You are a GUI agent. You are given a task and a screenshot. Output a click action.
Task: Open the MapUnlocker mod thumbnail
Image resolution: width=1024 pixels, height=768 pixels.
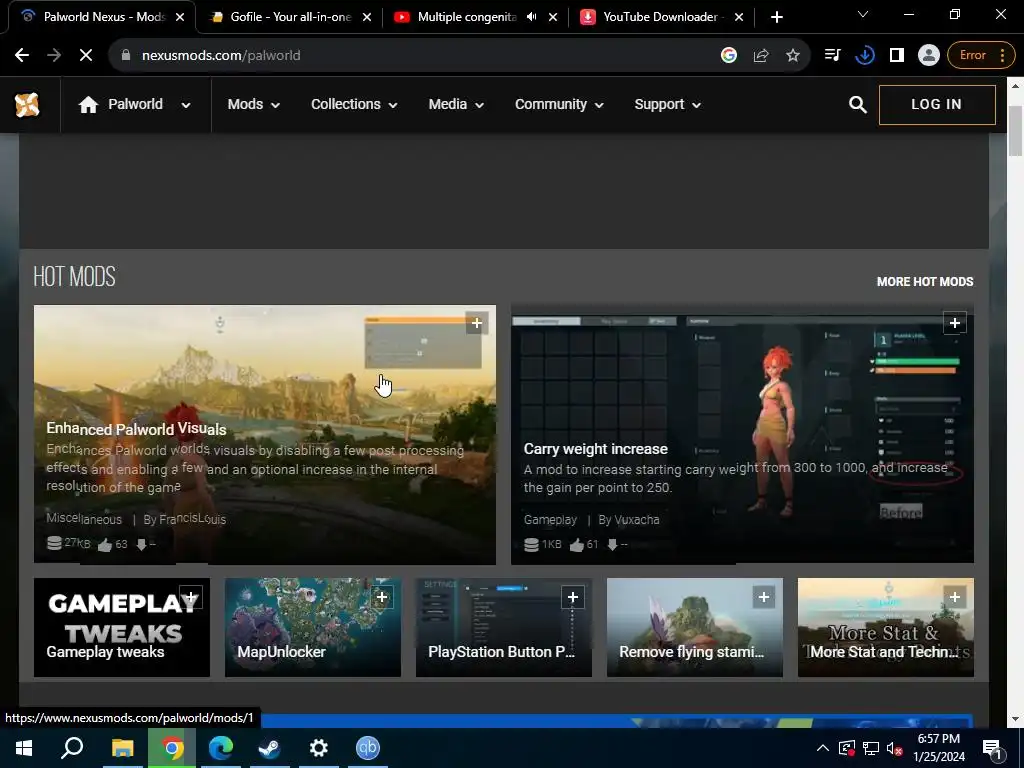click(313, 628)
